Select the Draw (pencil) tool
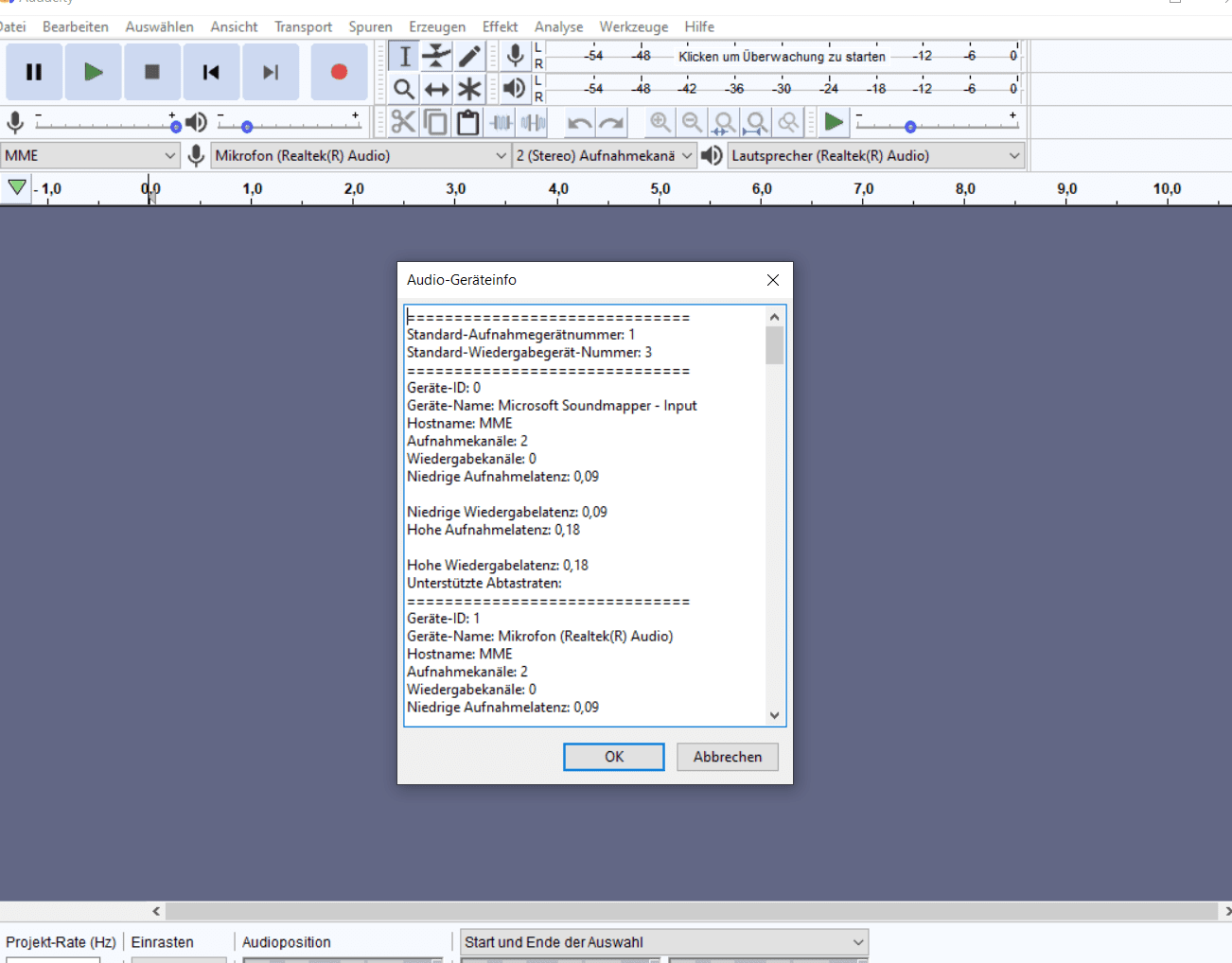 [469, 56]
